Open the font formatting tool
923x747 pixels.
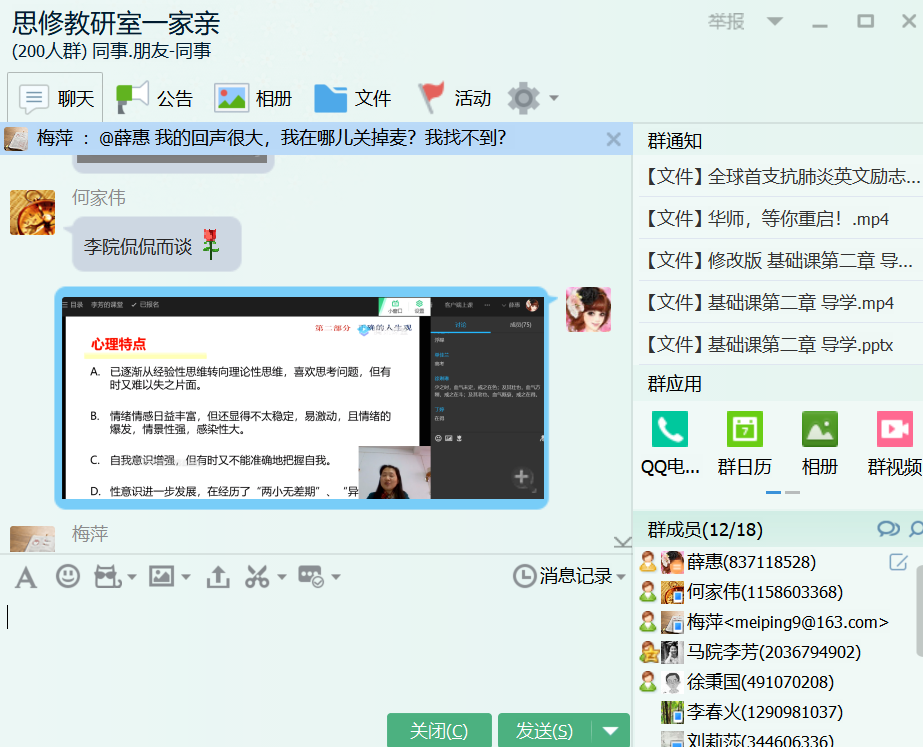click(x=25, y=576)
